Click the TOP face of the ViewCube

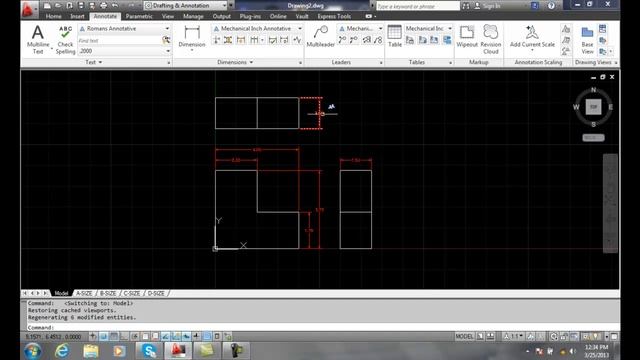click(593, 107)
